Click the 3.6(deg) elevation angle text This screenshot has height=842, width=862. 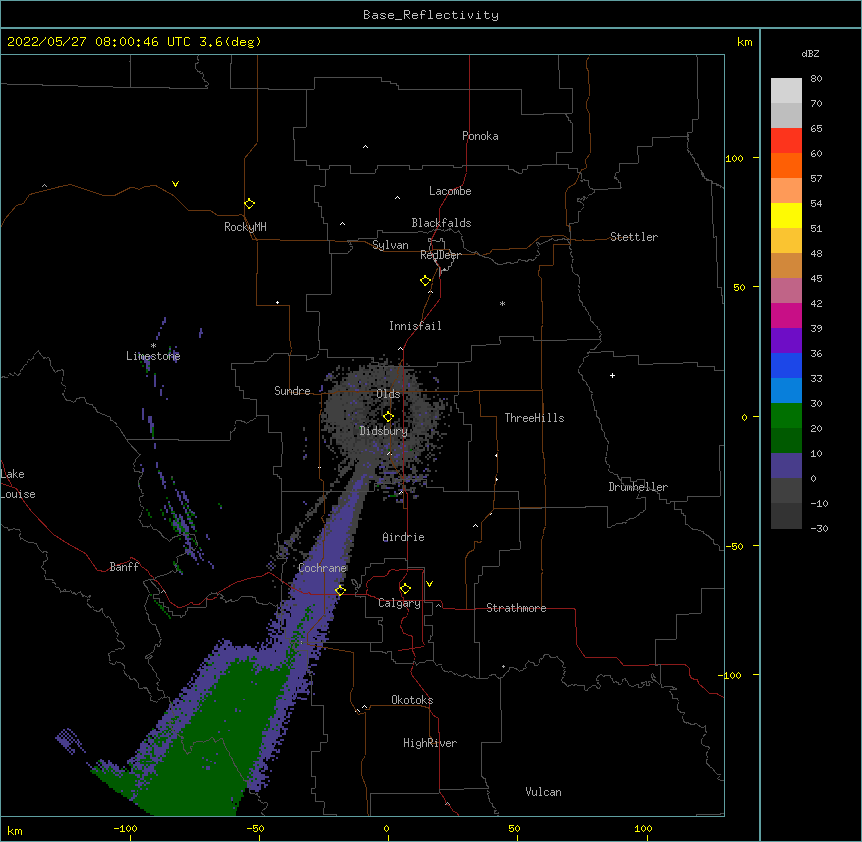point(230,42)
